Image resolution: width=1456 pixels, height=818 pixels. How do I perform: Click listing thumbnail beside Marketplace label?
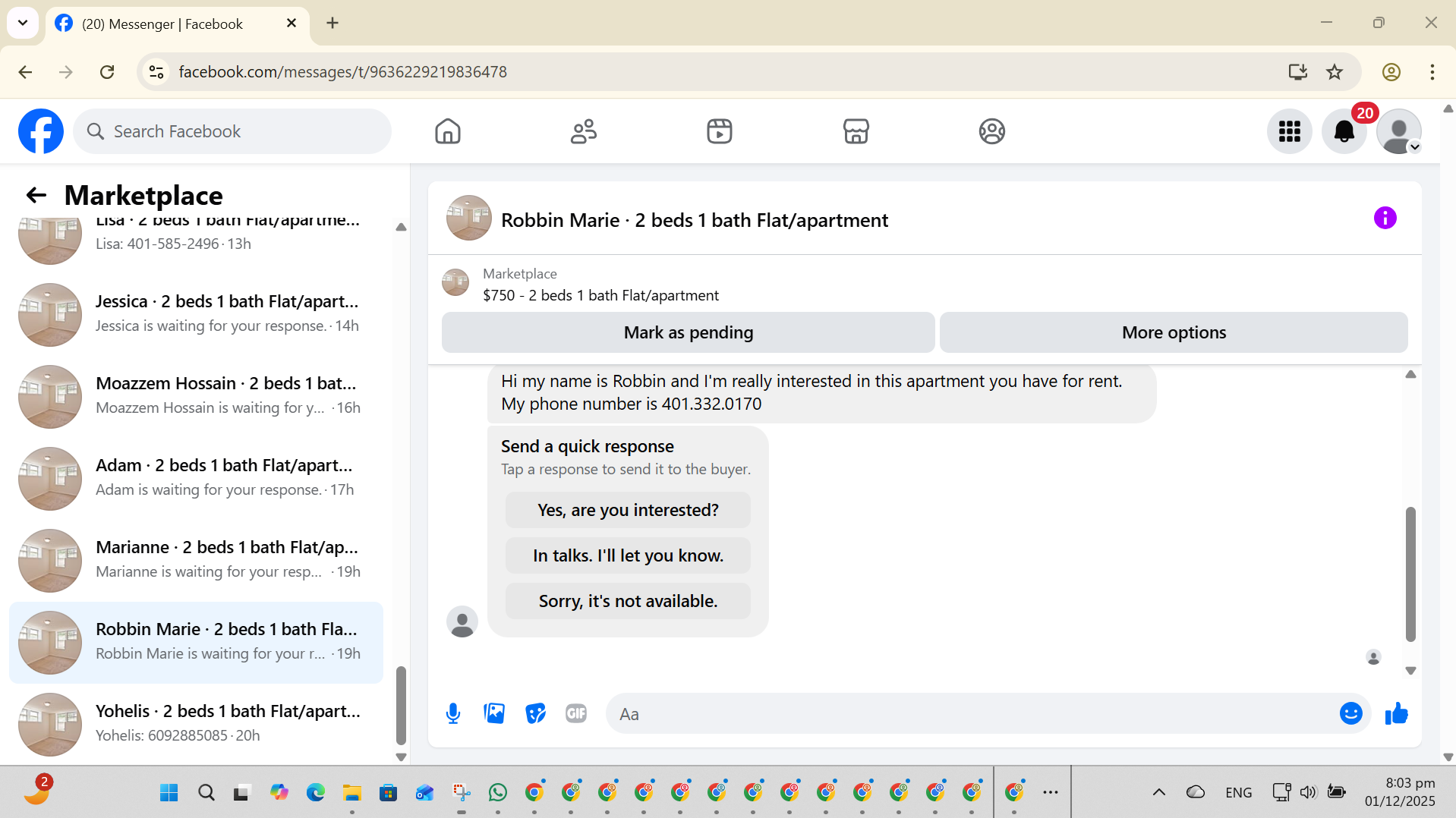pos(455,282)
